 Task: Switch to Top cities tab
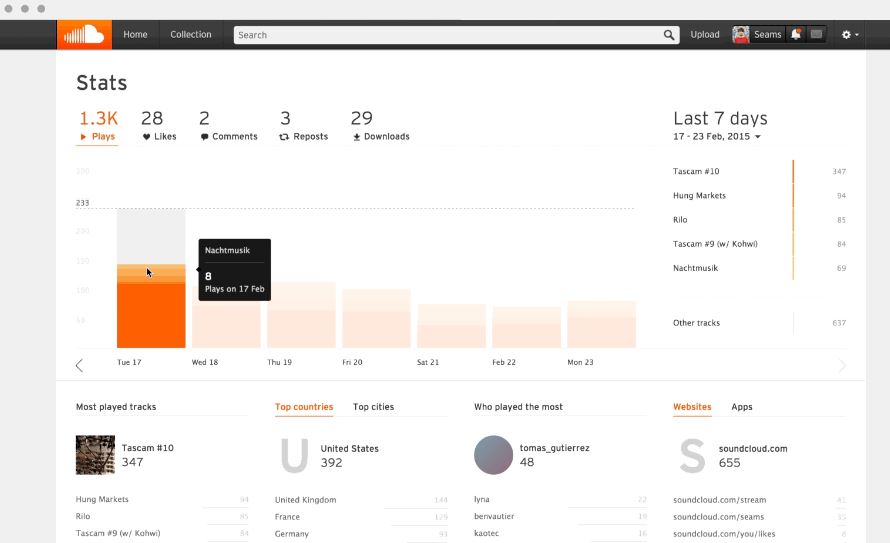373,407
